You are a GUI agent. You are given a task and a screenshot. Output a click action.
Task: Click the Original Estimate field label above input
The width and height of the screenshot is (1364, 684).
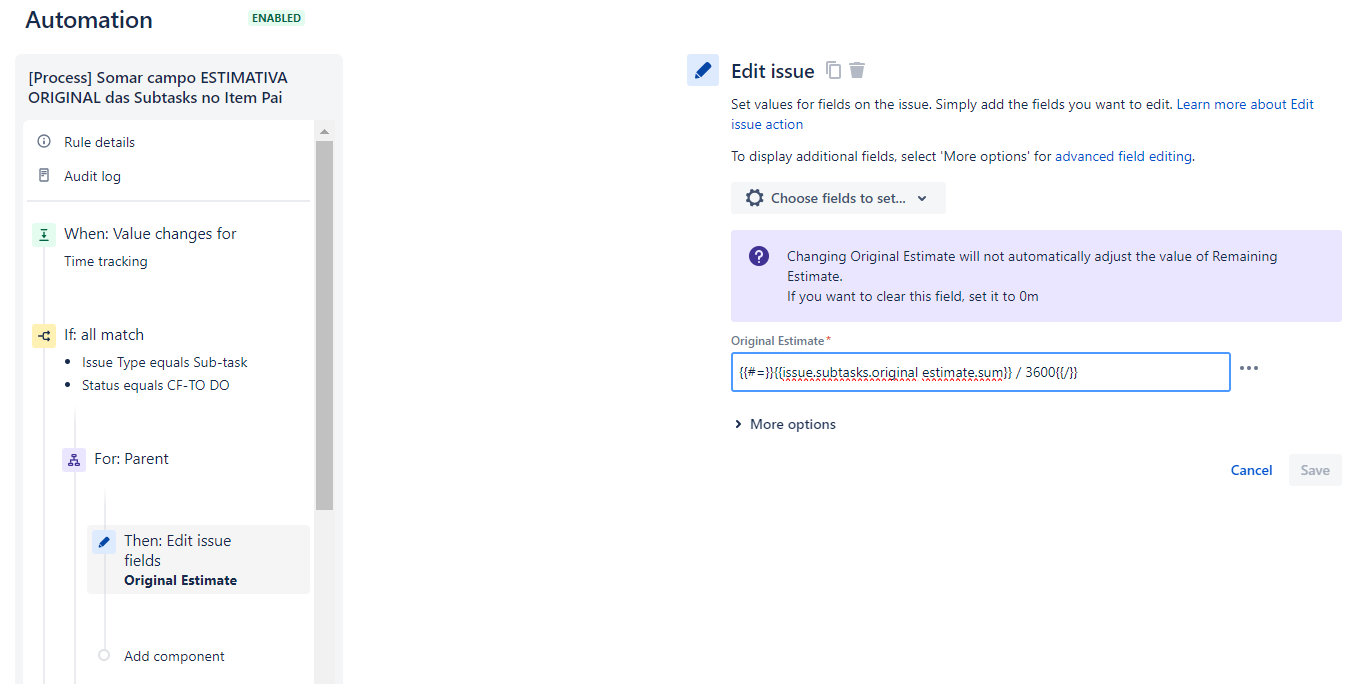point(777,341)
